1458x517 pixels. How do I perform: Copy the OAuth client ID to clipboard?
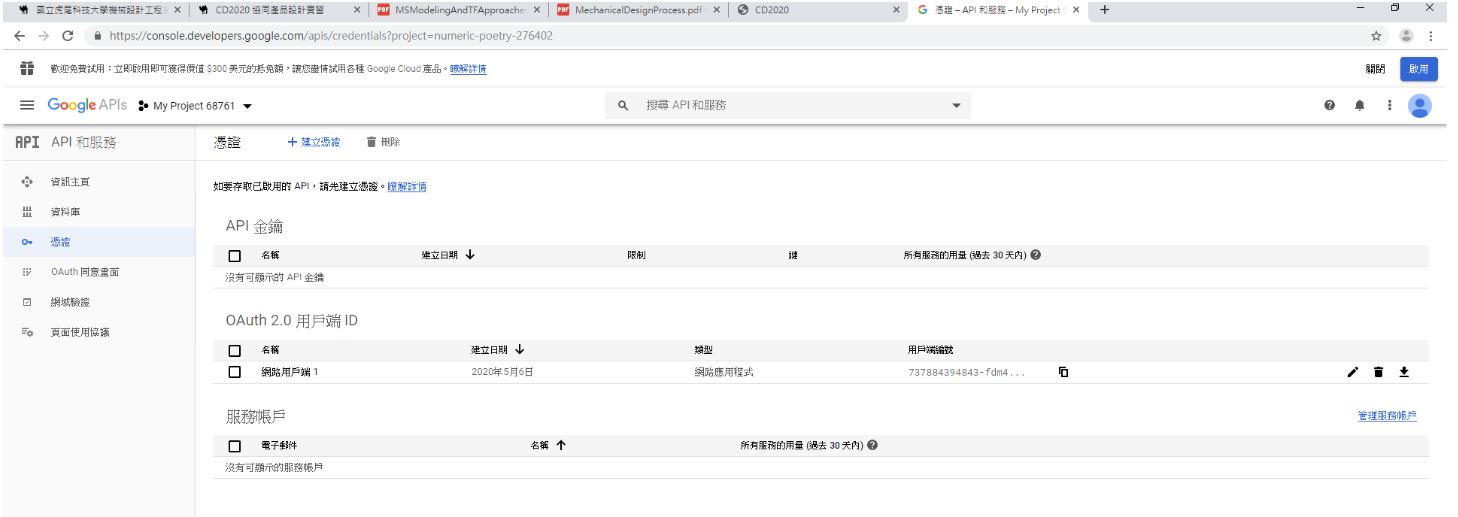tap(1063, 372)
